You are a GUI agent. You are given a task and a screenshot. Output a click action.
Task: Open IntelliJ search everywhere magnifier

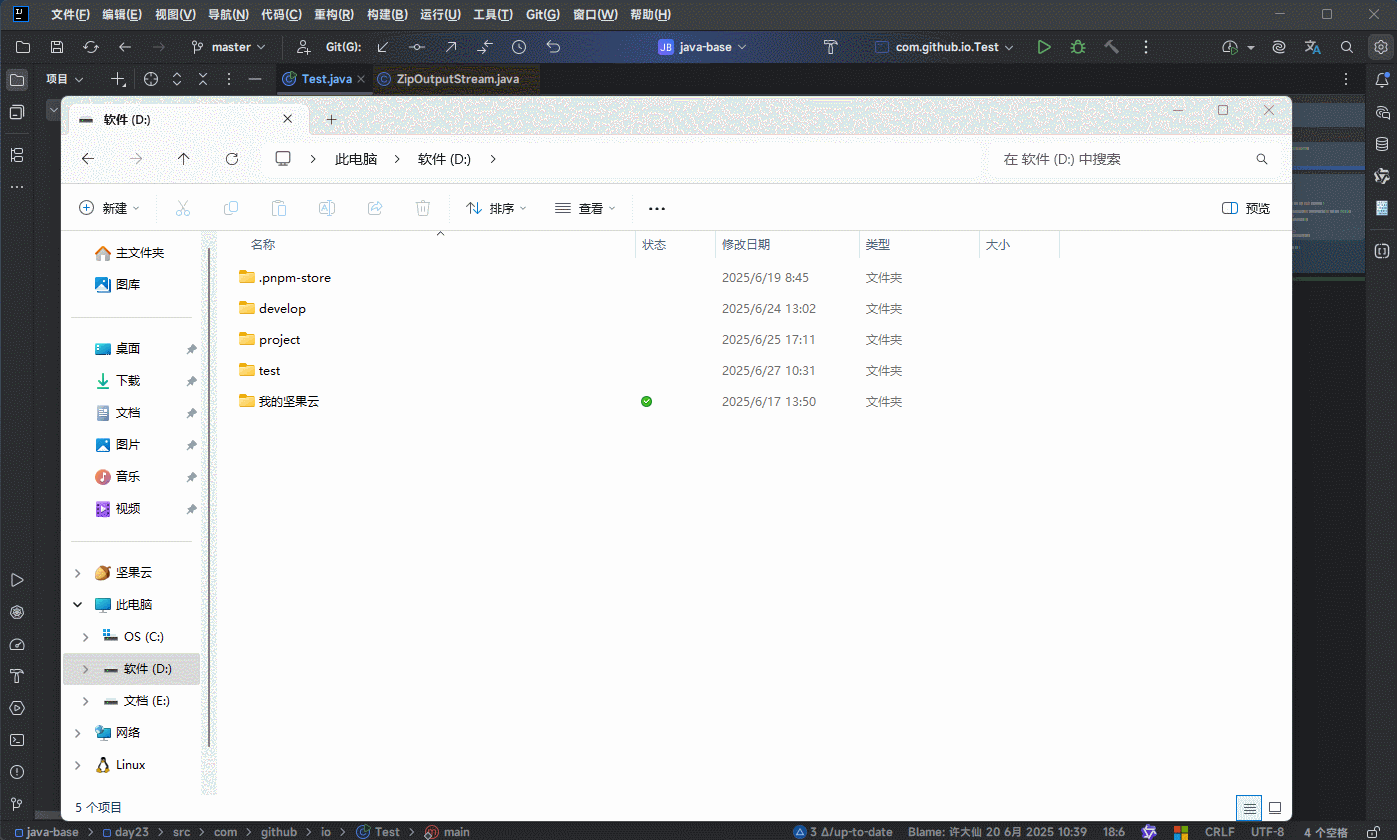tap(1347, 47)
